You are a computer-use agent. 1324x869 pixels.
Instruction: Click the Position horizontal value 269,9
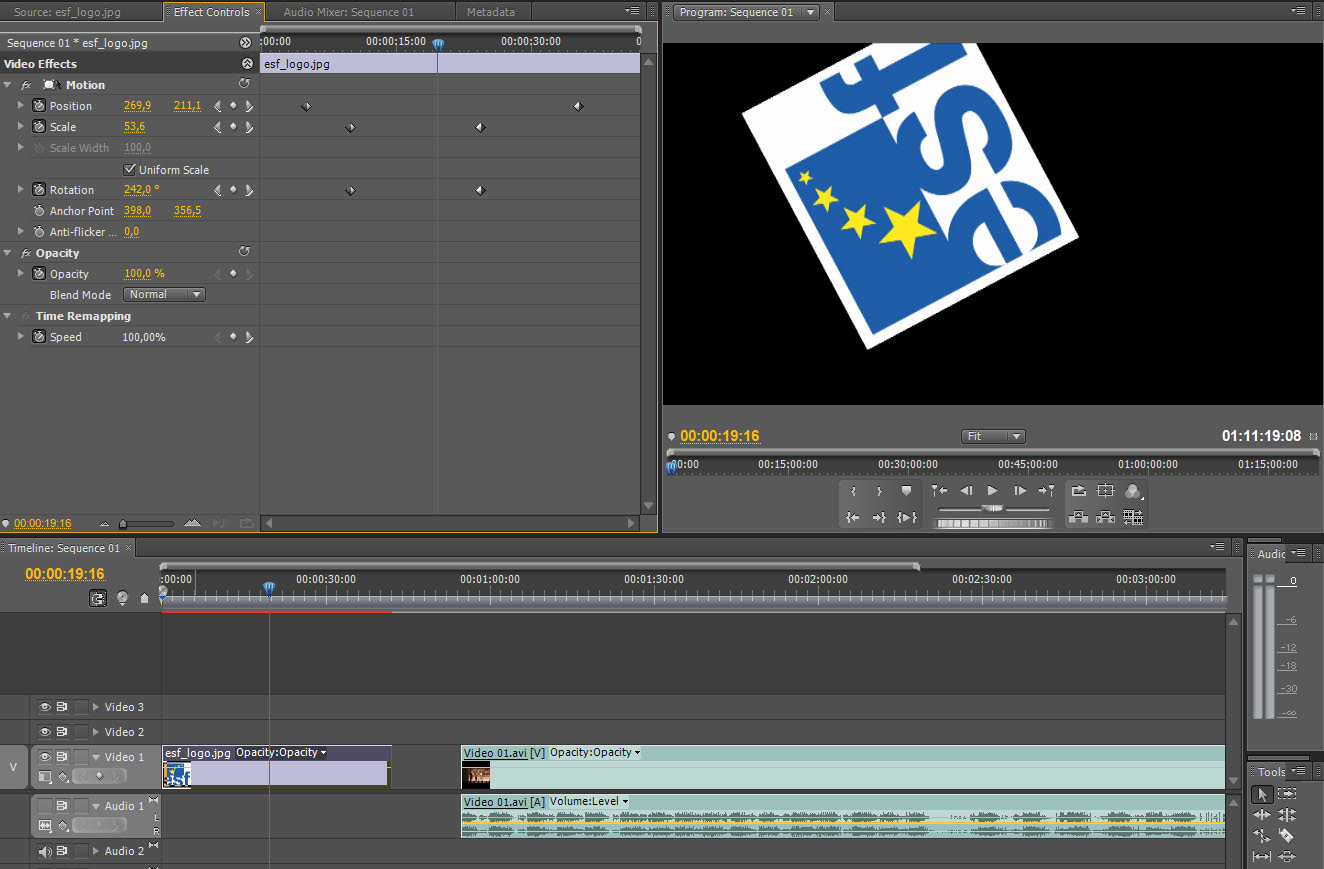pos(137,105)
